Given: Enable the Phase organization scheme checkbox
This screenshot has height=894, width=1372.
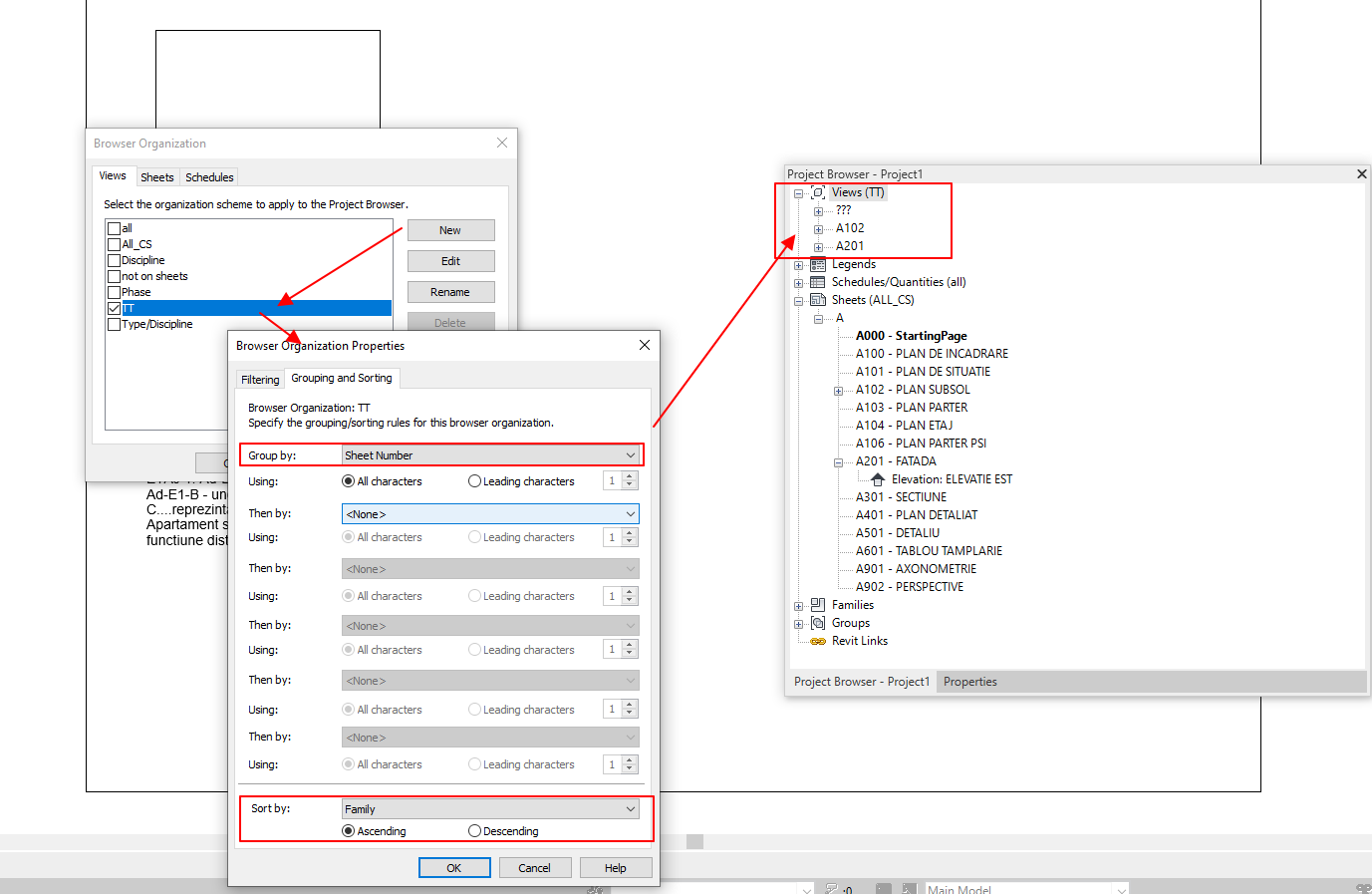Looking at the screenshot, I should pyautogui.click(x=115, y=292).
